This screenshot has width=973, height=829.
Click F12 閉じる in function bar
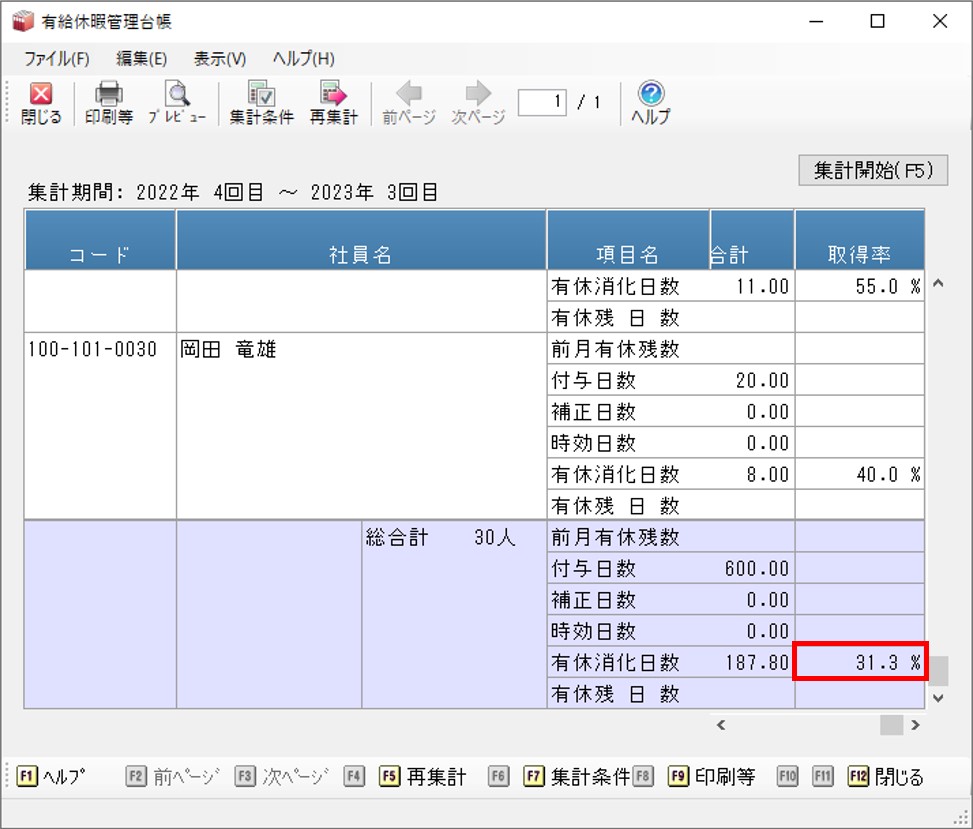tap(886, 776)
